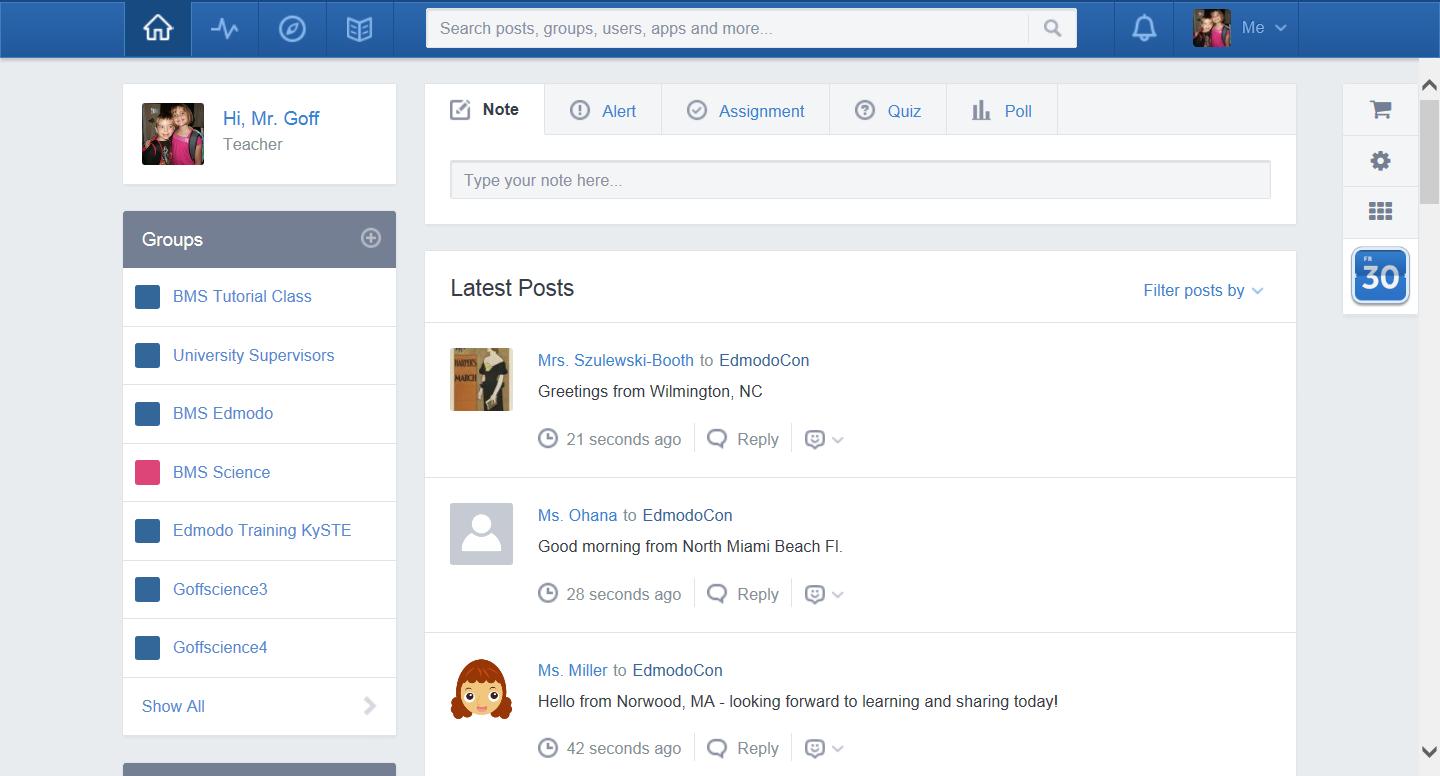Expand the Me account dropdown
The image size is (1440, 776).
coord(1263,28)
